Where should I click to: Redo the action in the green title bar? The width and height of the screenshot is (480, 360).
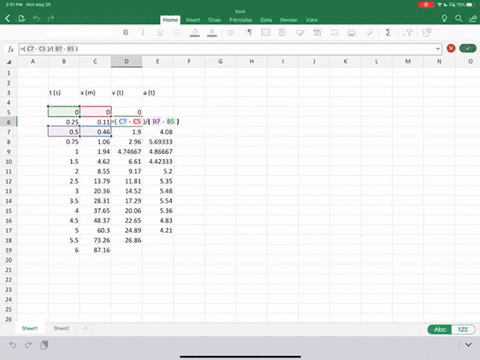point(51,19)
